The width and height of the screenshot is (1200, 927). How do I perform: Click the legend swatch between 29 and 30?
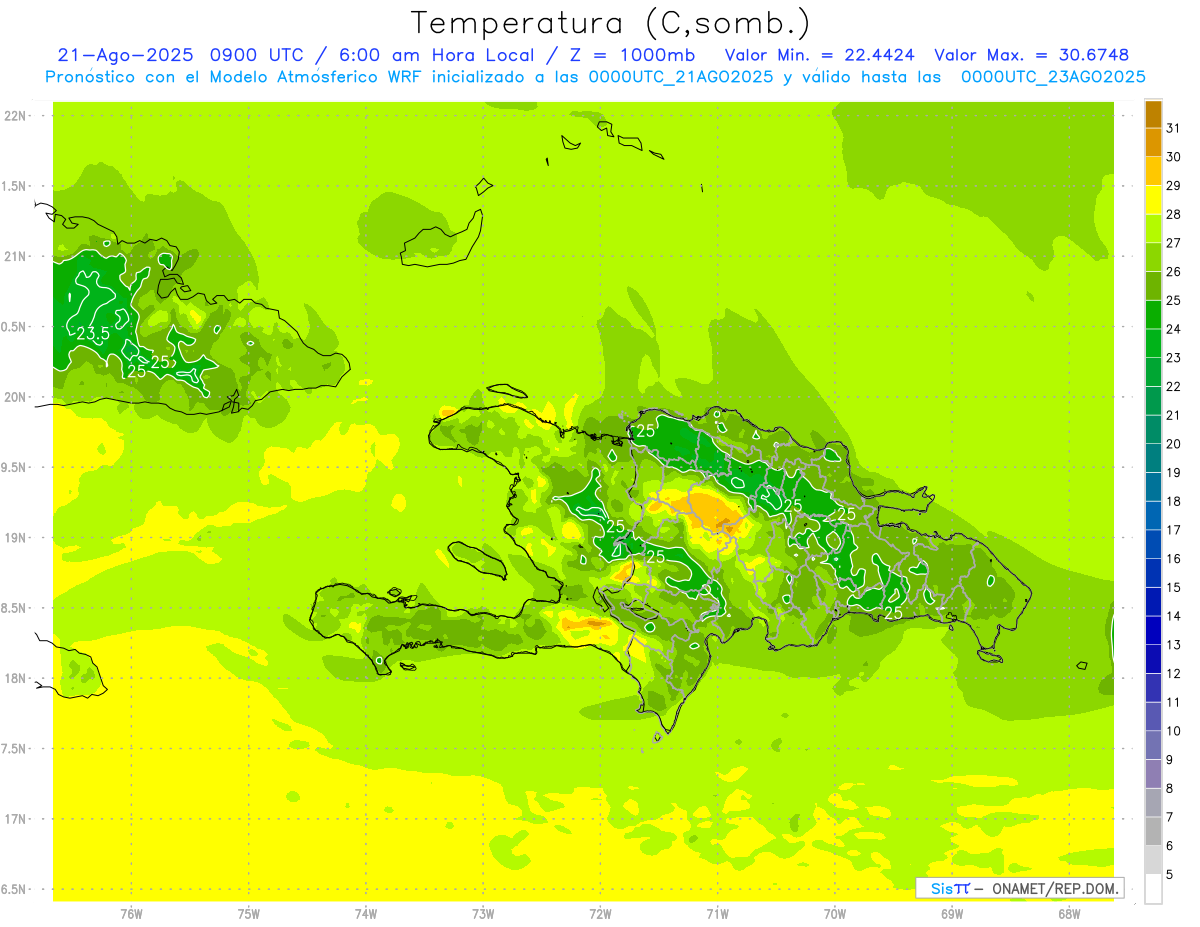1153,171
